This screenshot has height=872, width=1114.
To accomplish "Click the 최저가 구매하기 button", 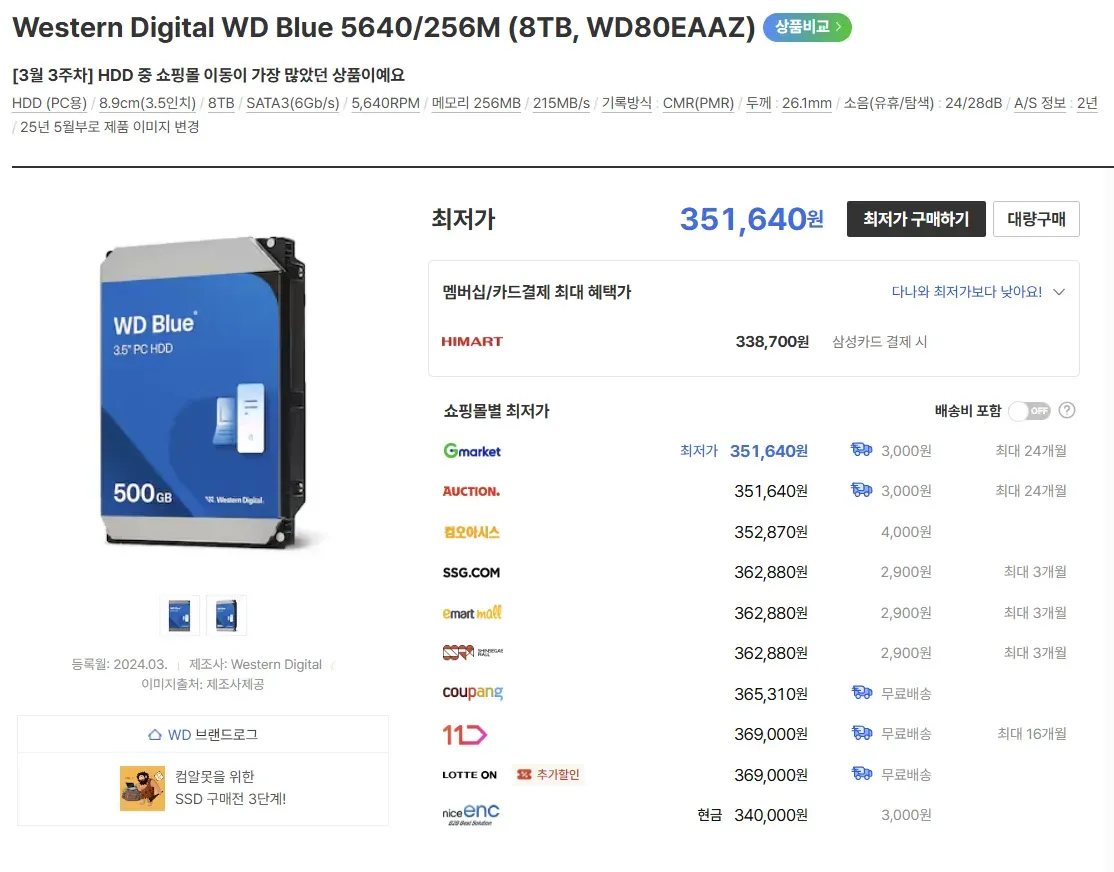I will 916,219.
